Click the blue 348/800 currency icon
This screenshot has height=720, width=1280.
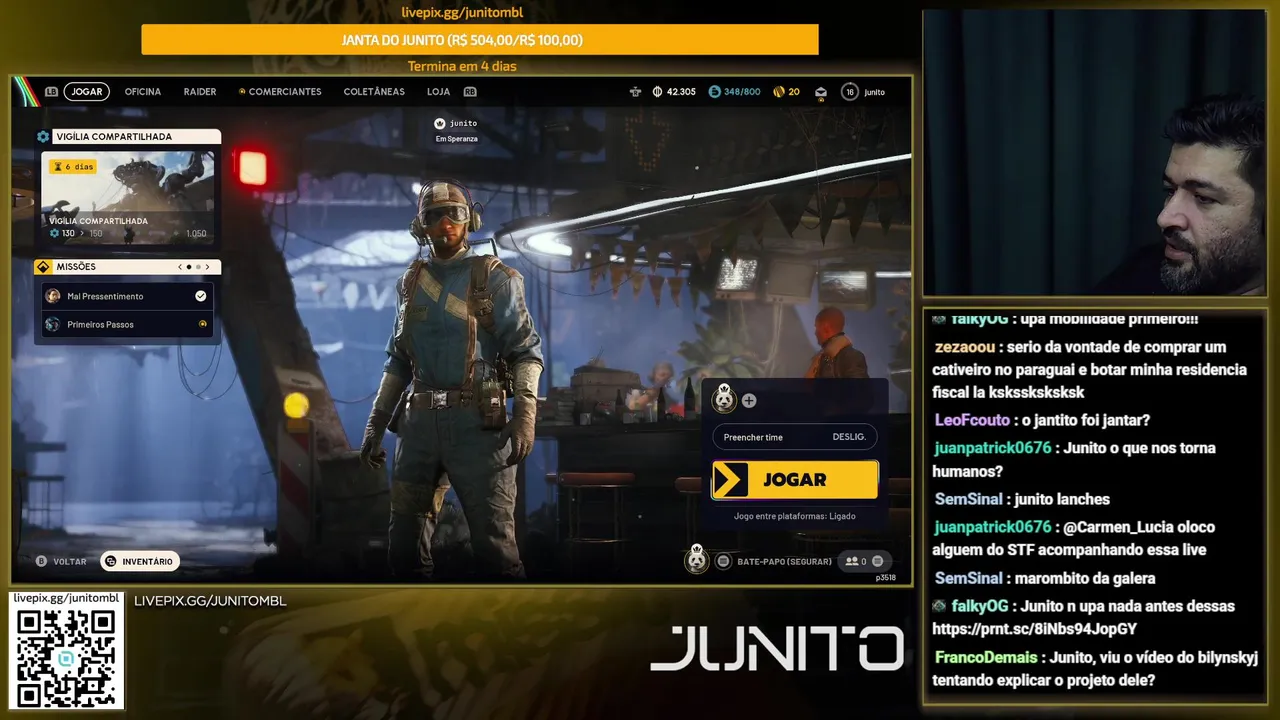click(714, 92)
